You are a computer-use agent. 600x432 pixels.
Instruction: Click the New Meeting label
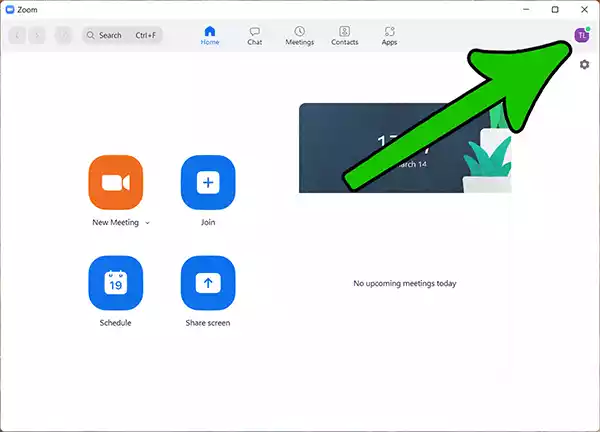116,222
